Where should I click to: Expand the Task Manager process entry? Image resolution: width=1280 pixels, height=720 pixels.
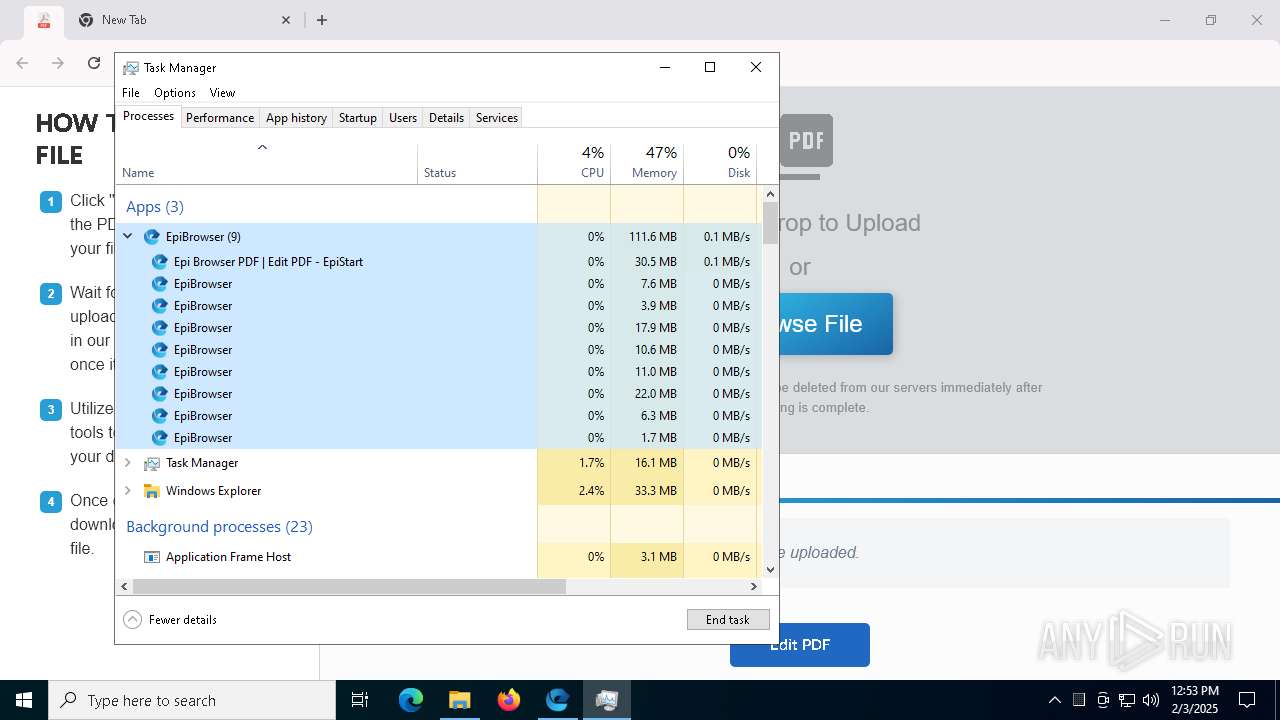point(127,463)
